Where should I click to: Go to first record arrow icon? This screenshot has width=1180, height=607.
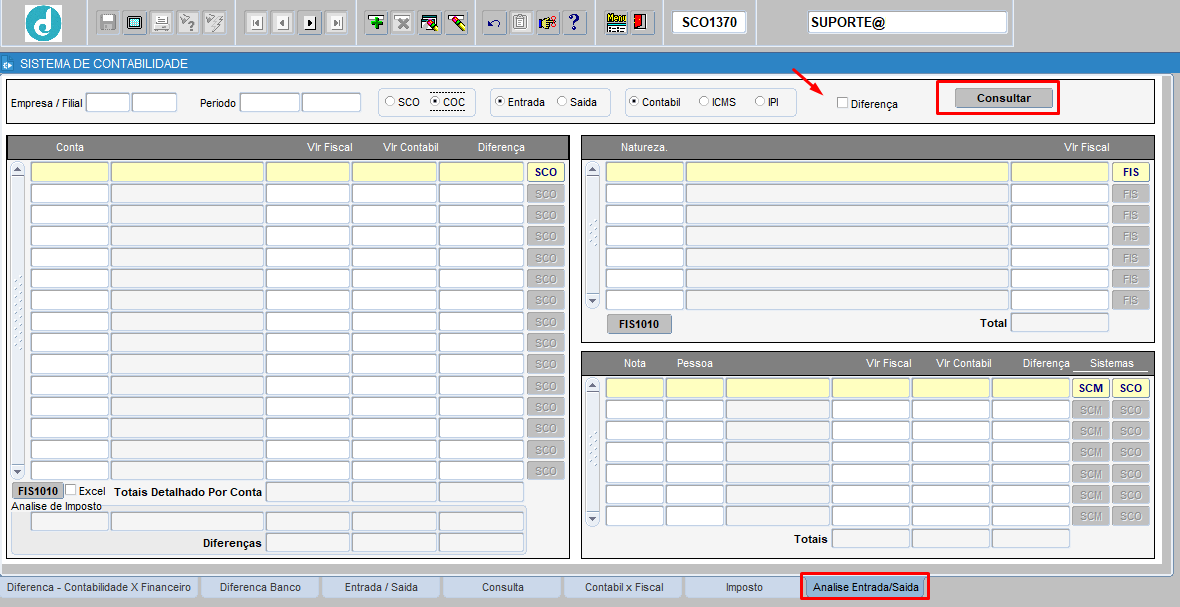(256, 23)
